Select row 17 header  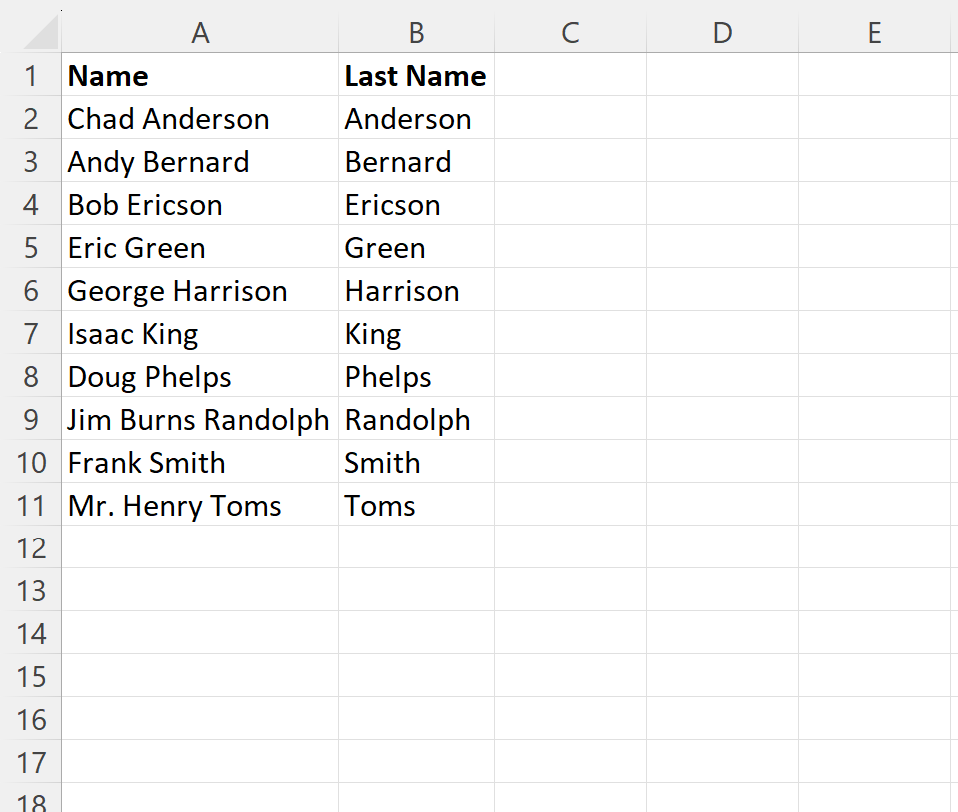tap(31, 762)
